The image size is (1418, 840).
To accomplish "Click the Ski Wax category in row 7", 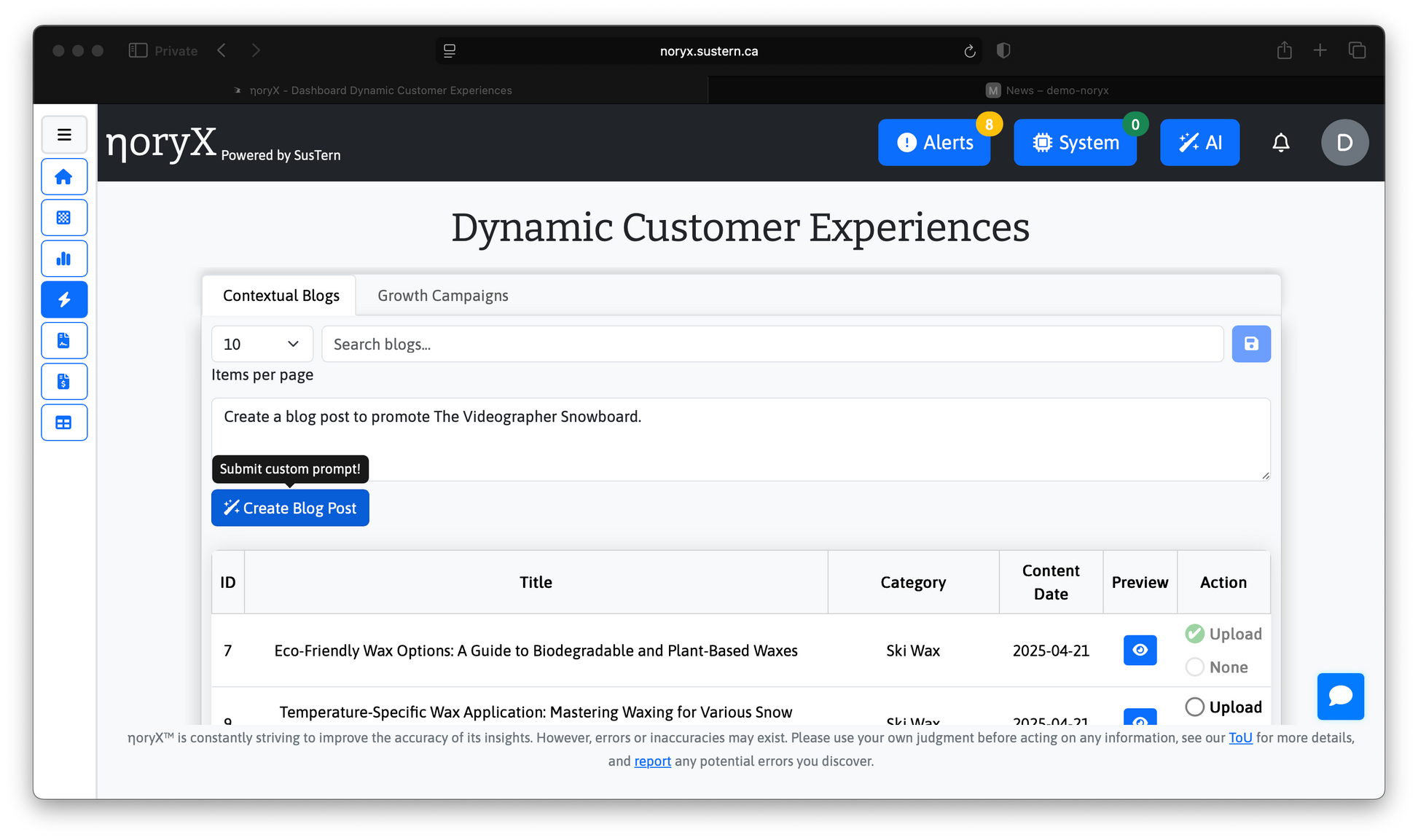I will [x=913, y=651].
